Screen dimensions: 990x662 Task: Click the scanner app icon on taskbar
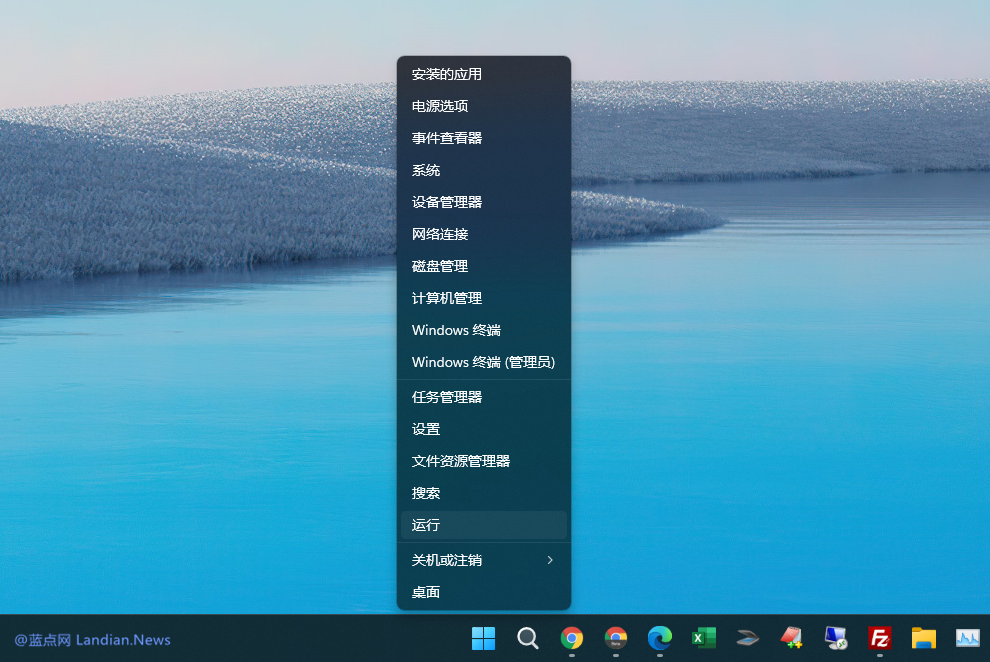[x=748, y=638]
